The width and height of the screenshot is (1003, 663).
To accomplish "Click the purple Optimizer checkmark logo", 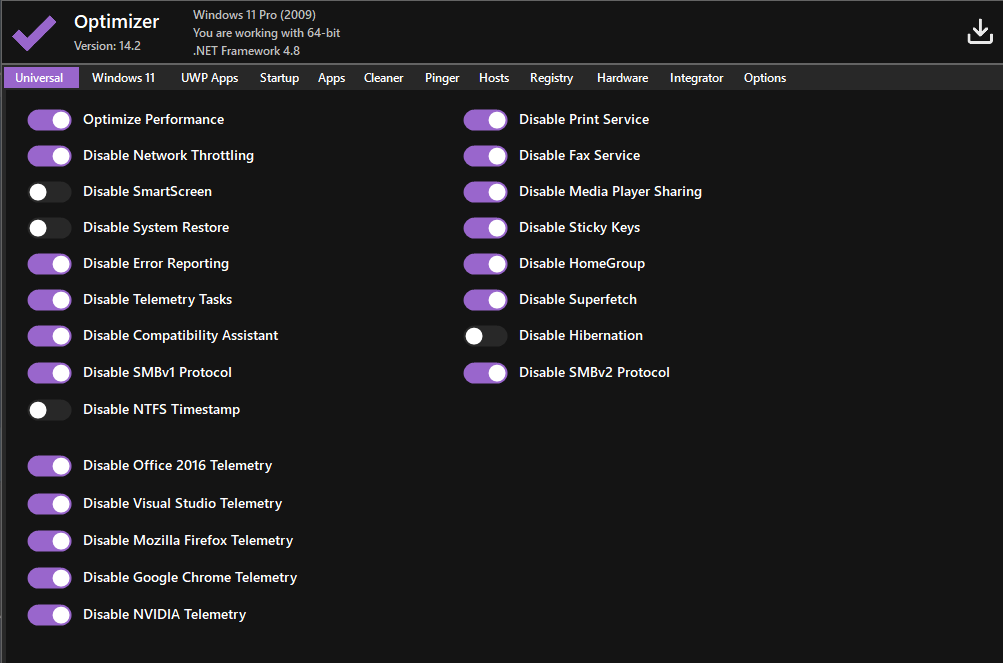I will tap(34, 33).
